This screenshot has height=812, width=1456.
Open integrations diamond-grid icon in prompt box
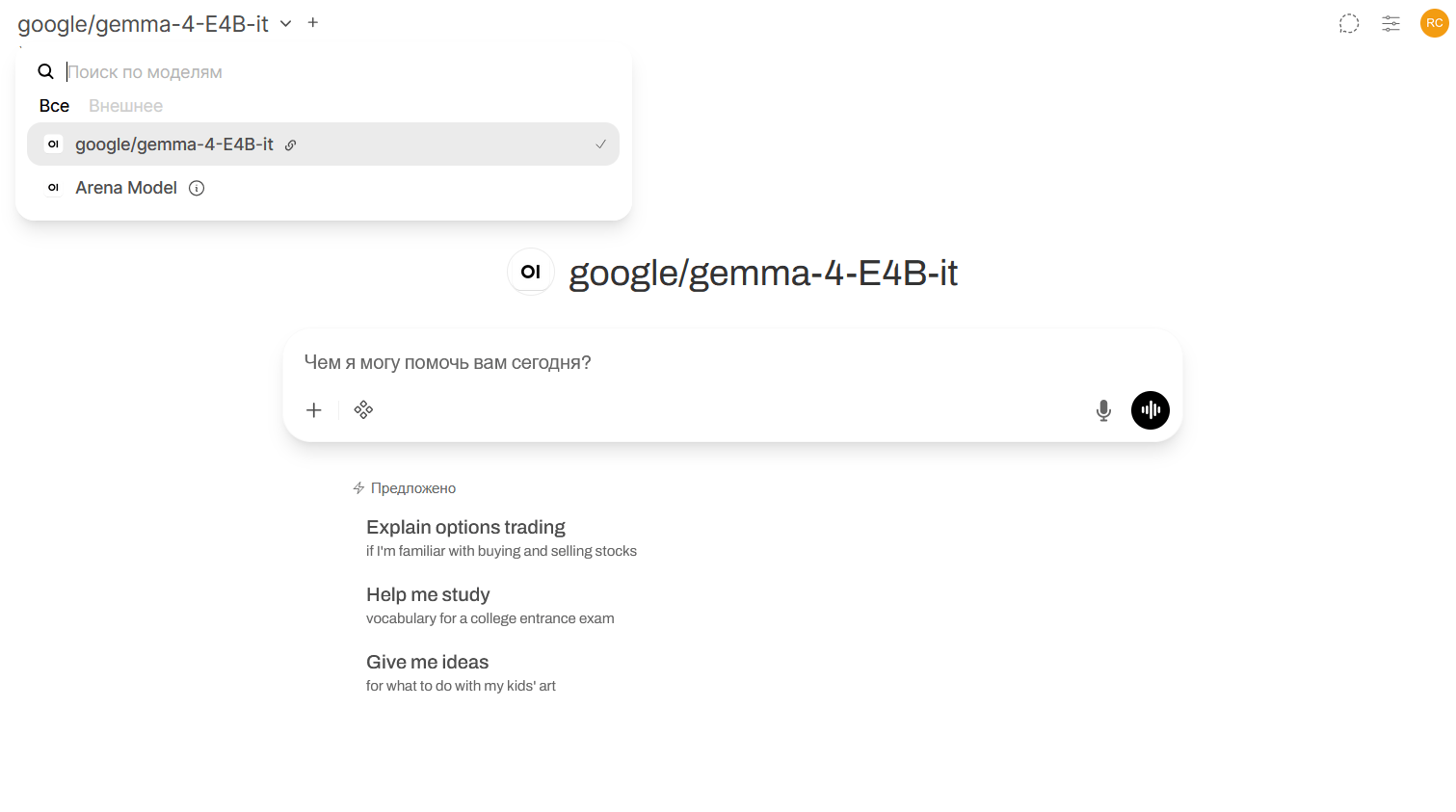[363, 410]
